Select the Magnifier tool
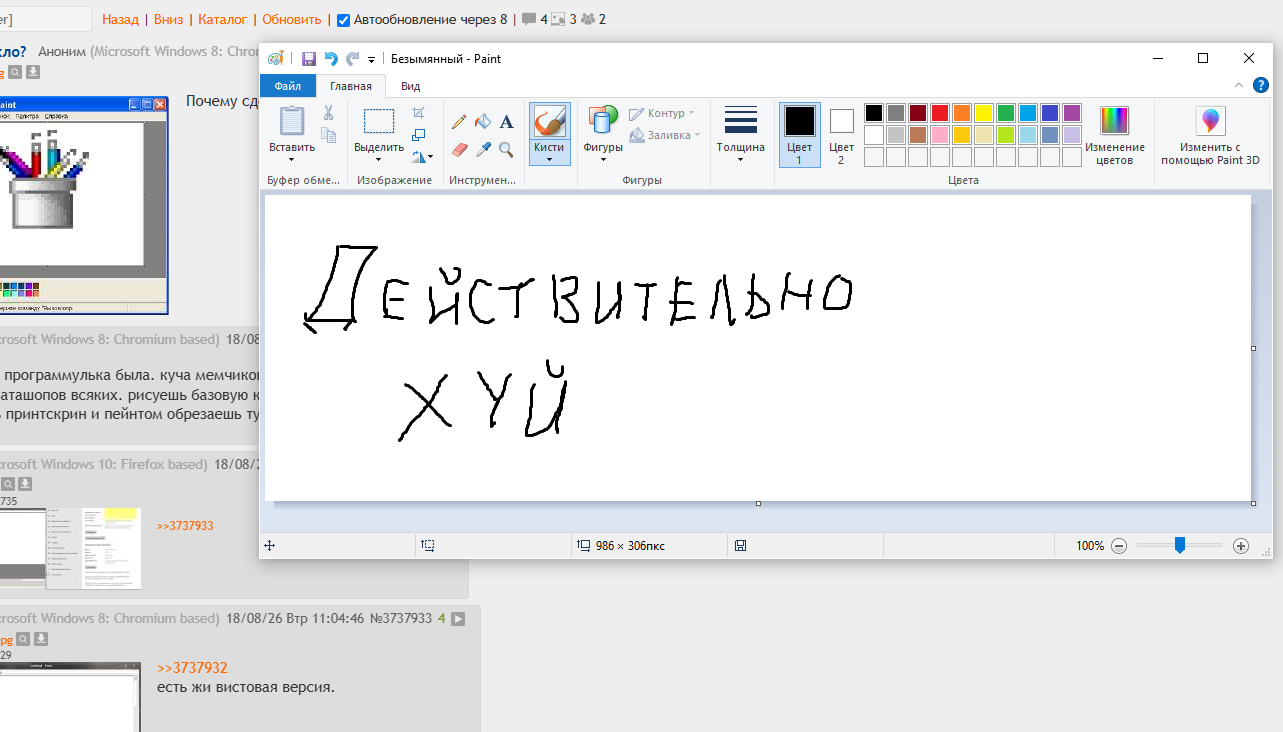This screenshot has width=1283, height=732. [507, 149]
